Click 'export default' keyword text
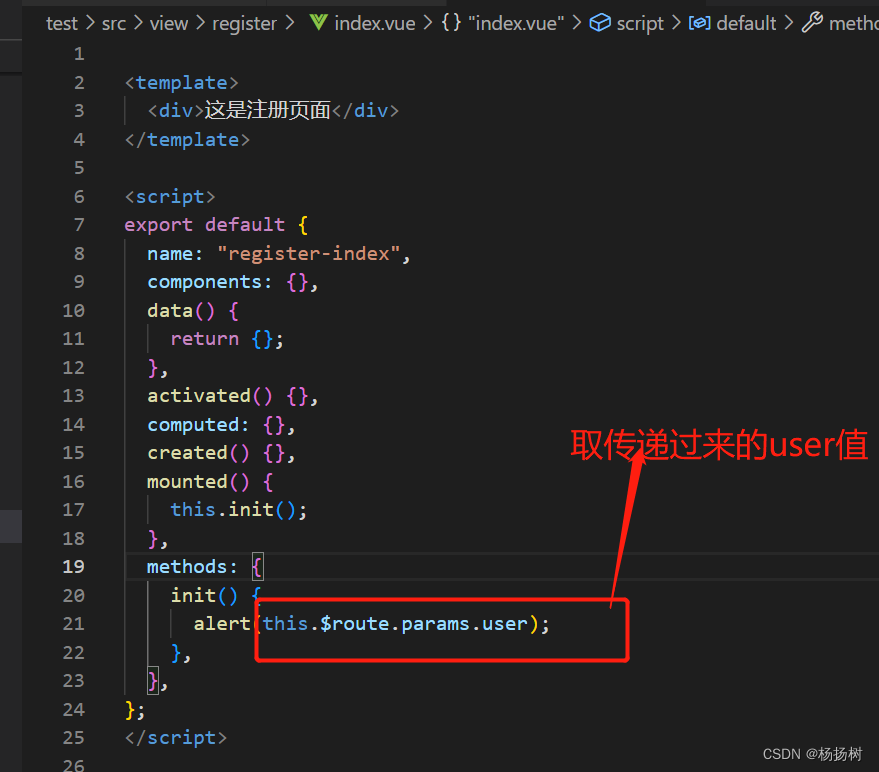Screen dimensions: 879x772 coord(205,225)
